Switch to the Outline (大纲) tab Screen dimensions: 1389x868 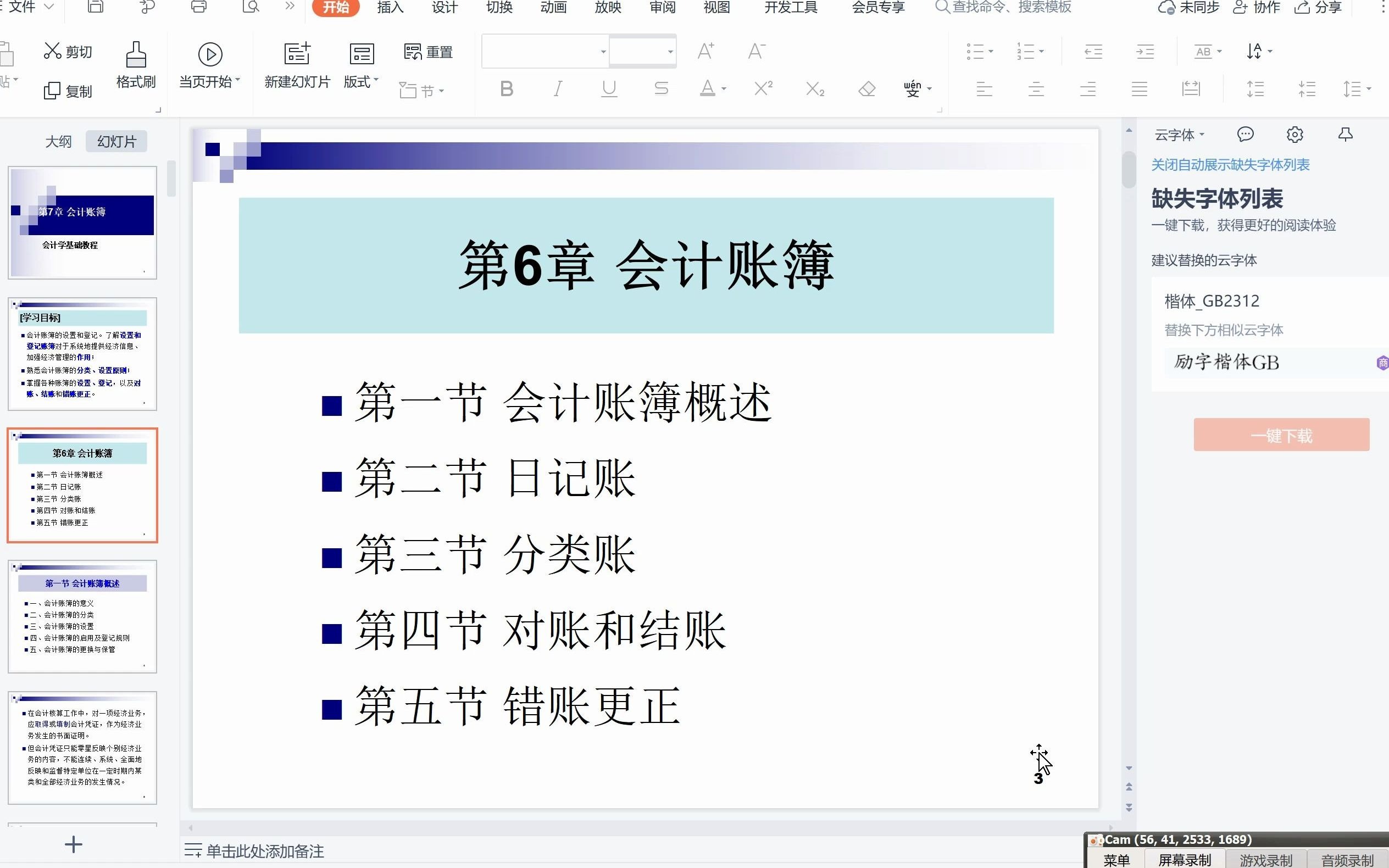click(59, 141)
